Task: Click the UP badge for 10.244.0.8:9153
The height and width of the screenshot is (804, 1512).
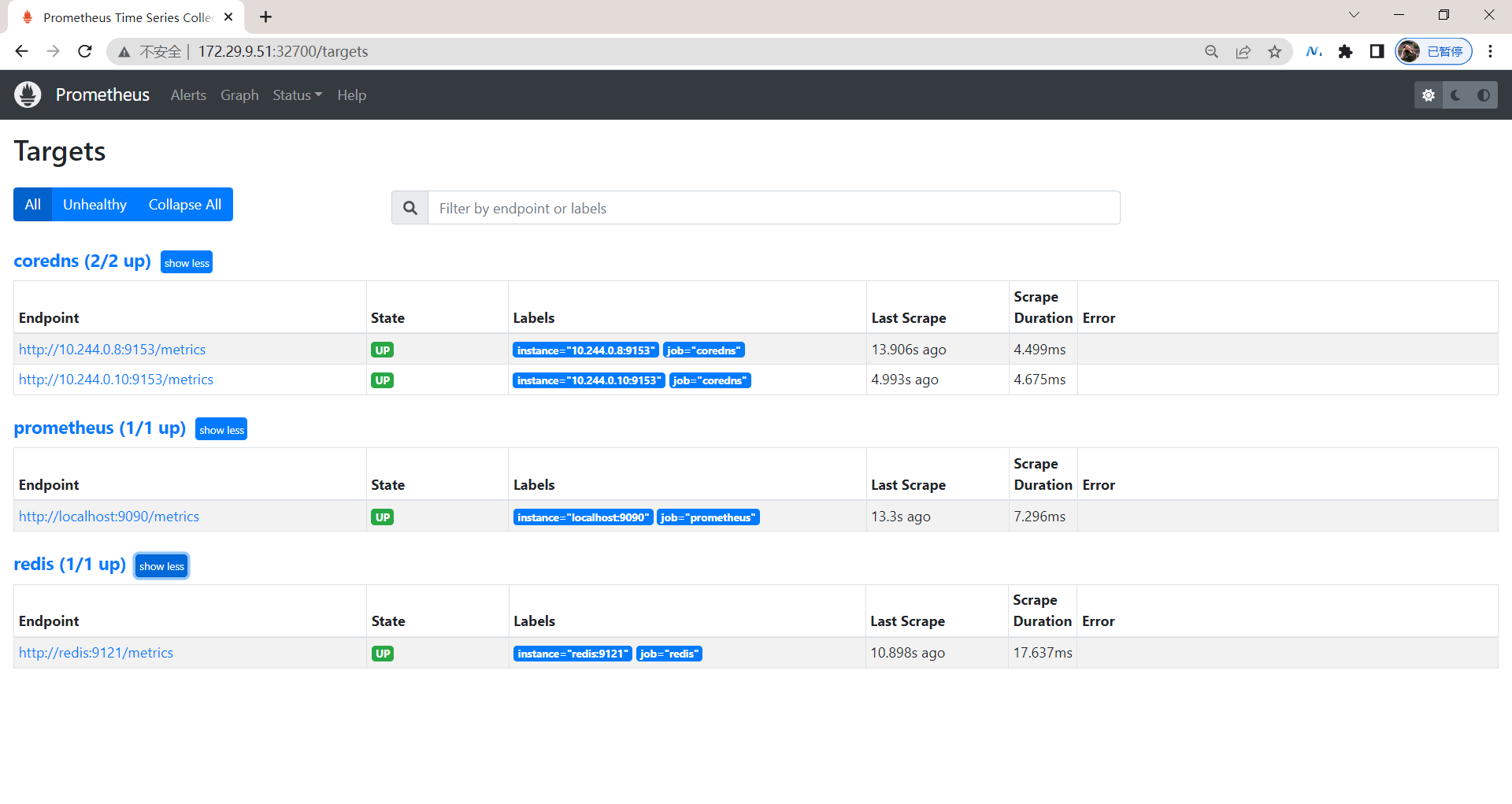Action: [x=383, y=350]
